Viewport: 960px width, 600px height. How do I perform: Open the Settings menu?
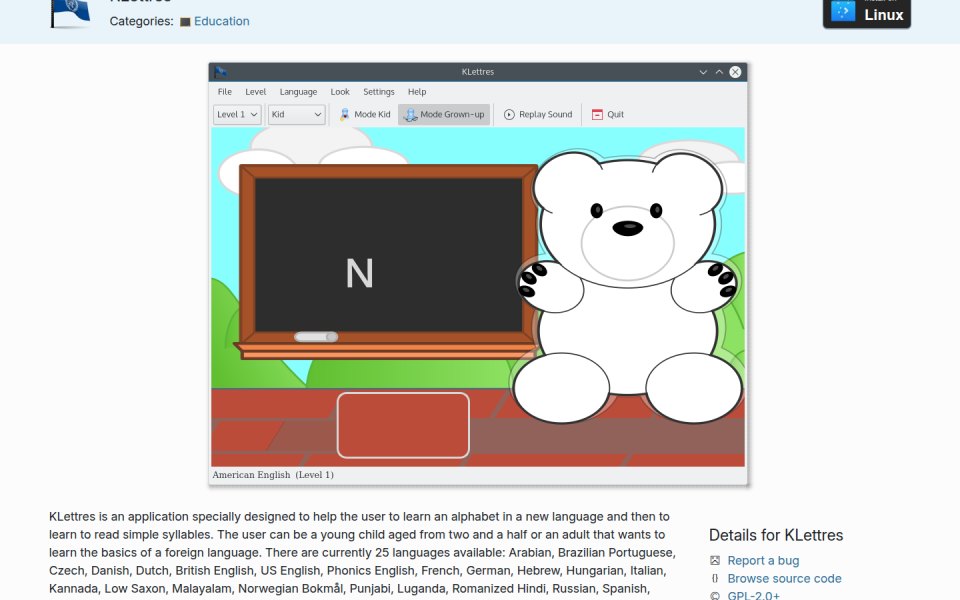click(x=378, y=92)
